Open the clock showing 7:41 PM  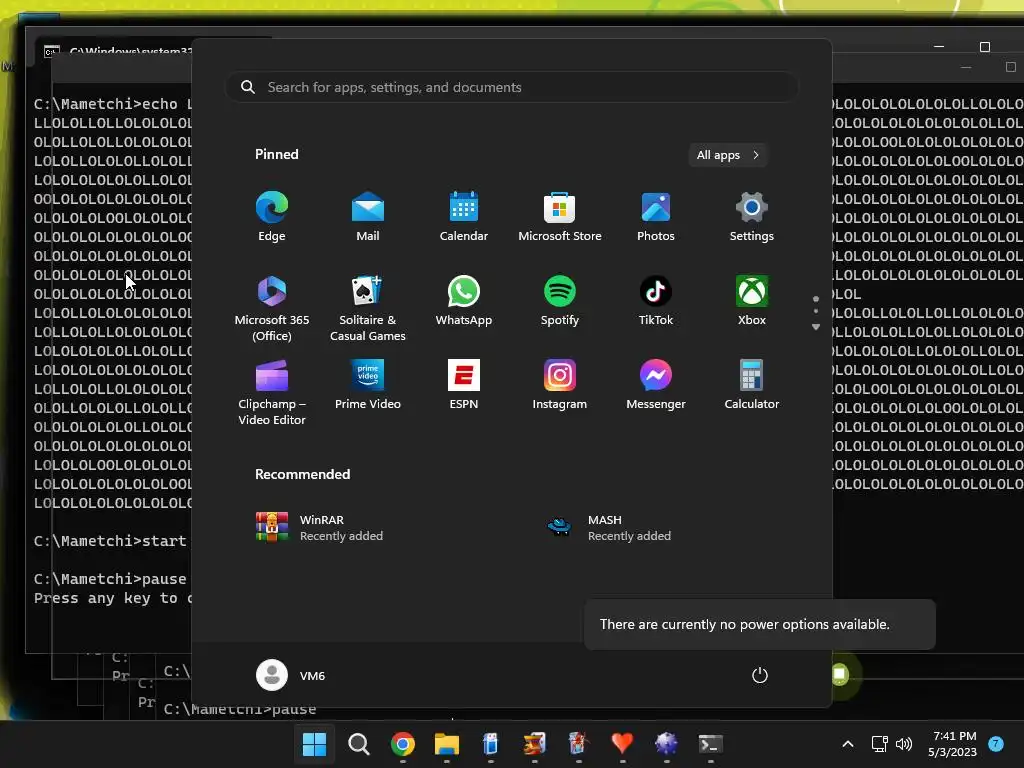[953, 744]
